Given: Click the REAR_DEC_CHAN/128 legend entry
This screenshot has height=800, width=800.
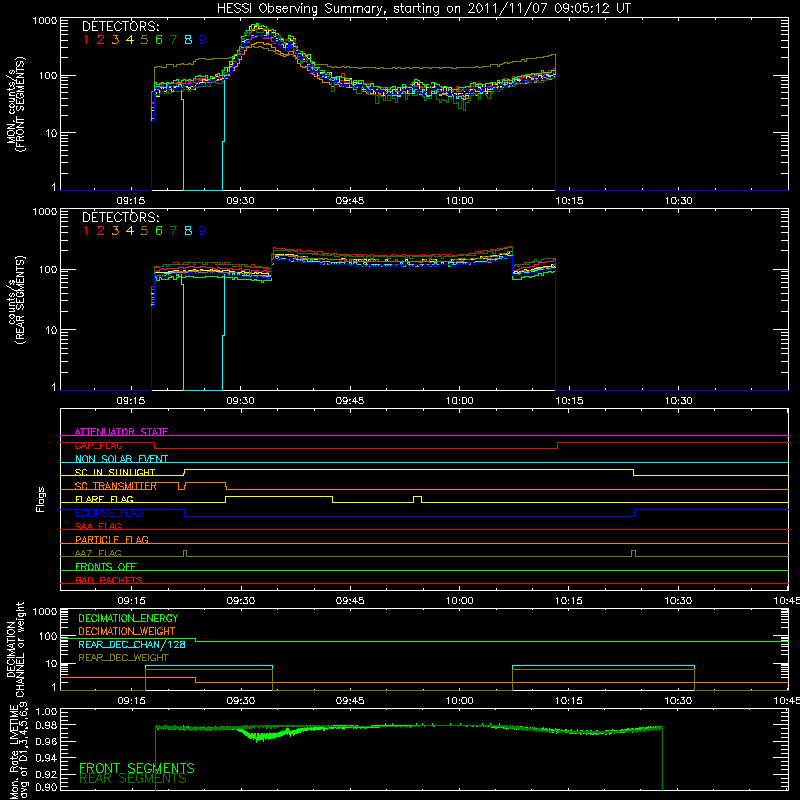Looking at the screenshot, I should coord(132,644).
